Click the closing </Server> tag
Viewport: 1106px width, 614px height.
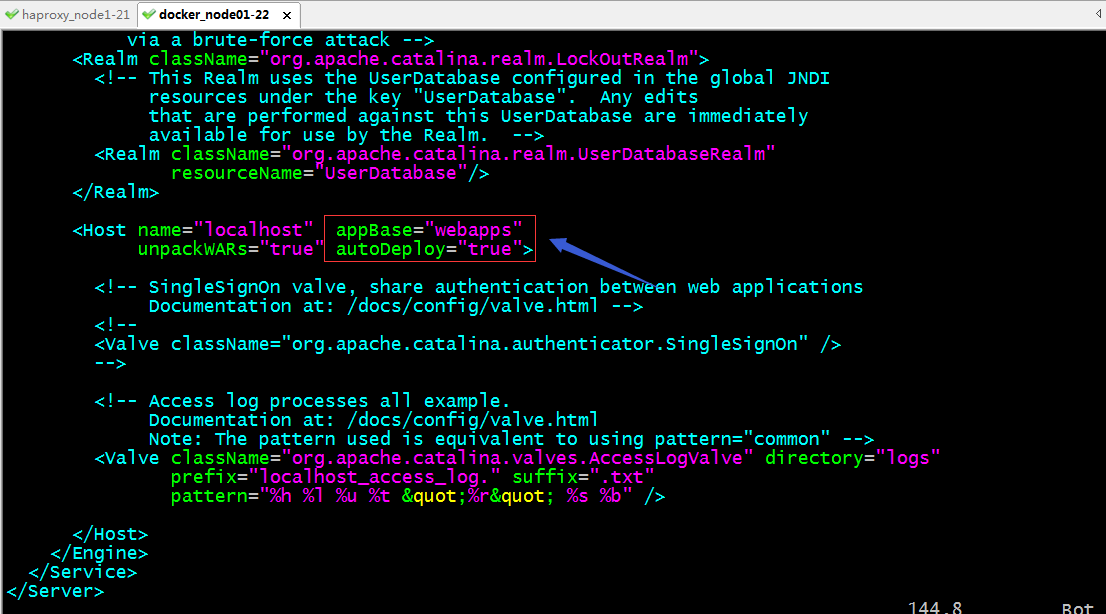point(56,591)
